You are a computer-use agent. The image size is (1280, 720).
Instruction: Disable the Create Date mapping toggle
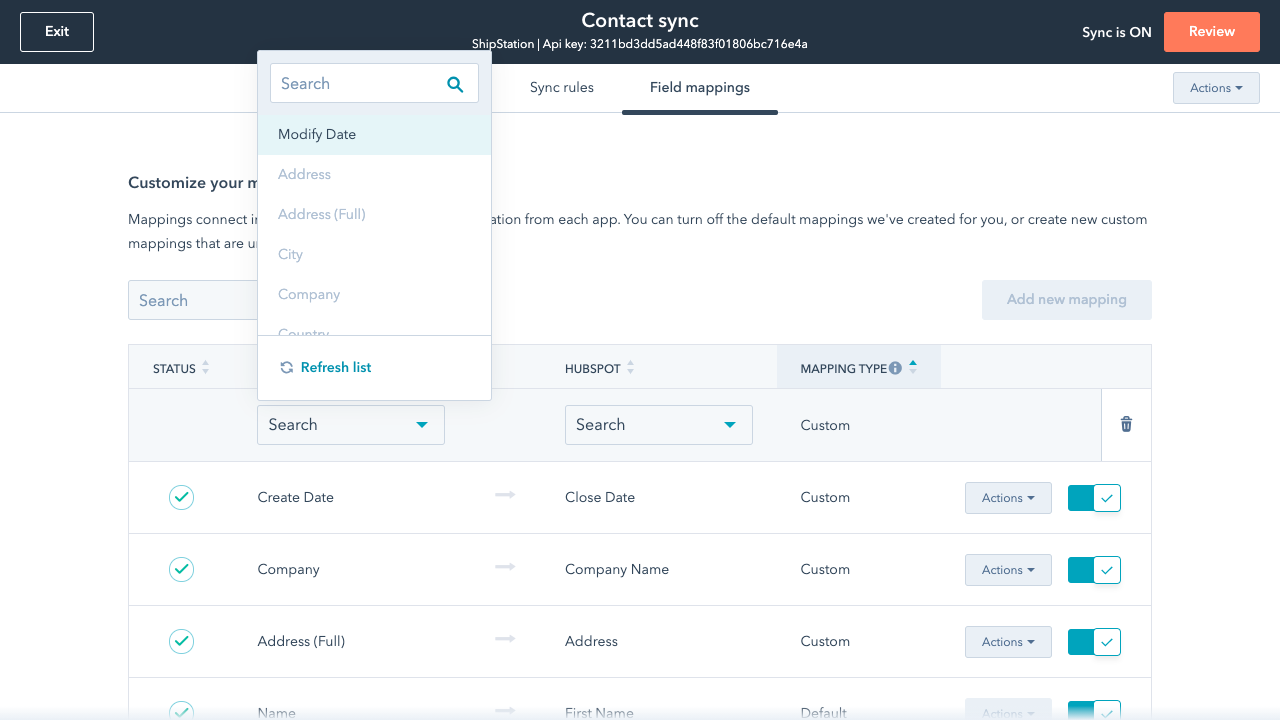[1094, 497]
